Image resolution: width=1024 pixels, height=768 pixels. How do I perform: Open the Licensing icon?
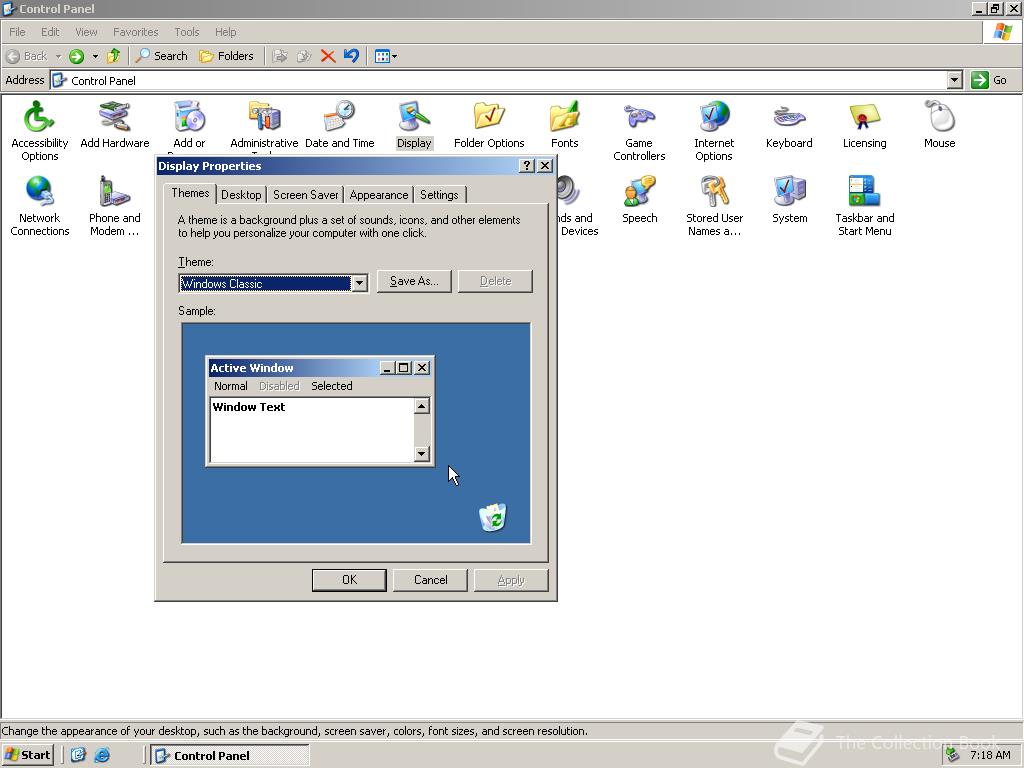(x=864, y=124)
